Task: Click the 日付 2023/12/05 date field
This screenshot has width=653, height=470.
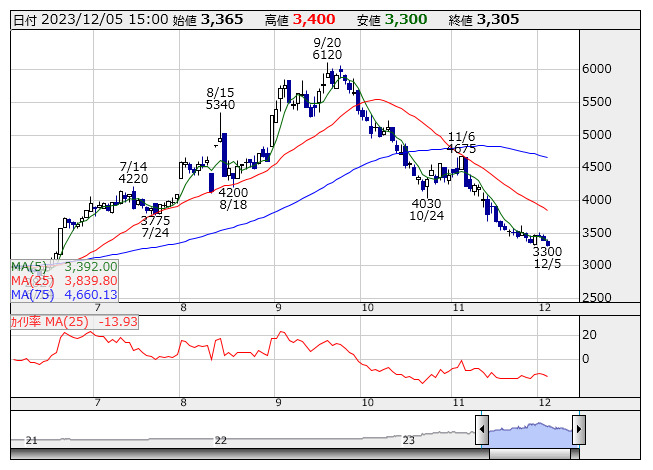Action: [x=89, y=19]
